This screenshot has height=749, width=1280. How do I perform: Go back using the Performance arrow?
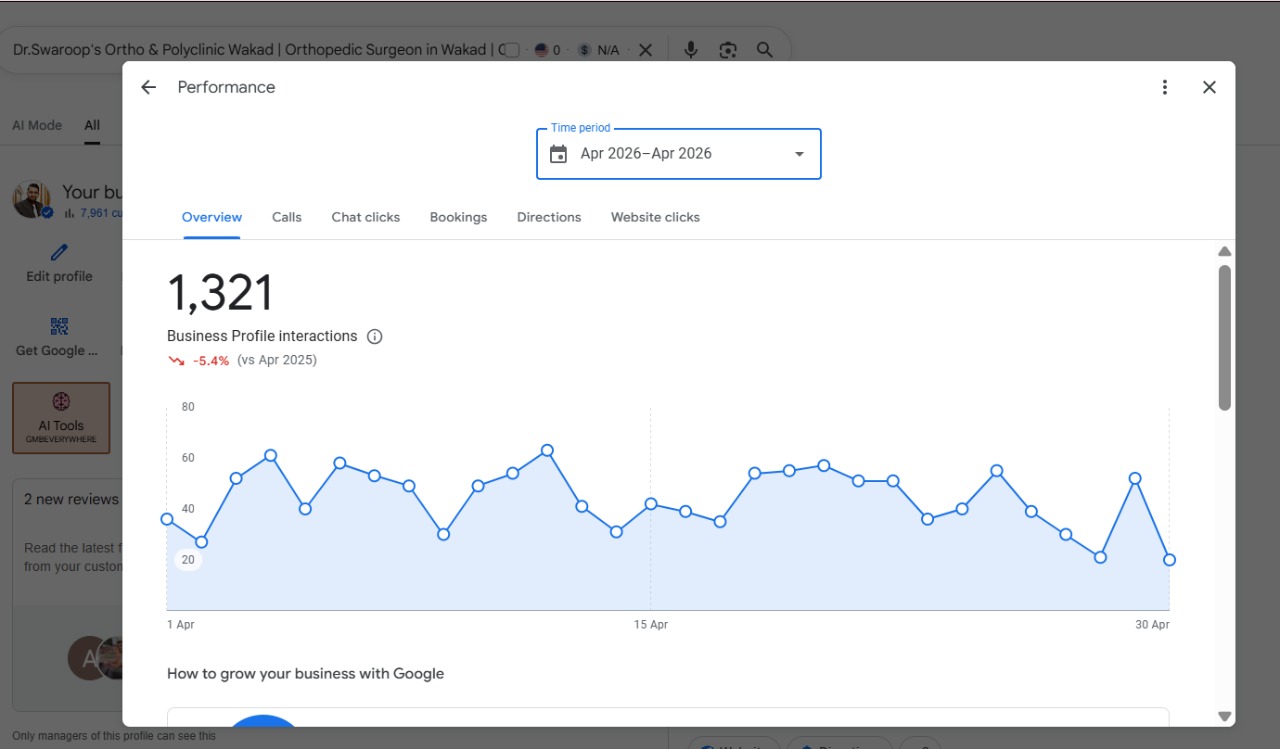[148, 87]
